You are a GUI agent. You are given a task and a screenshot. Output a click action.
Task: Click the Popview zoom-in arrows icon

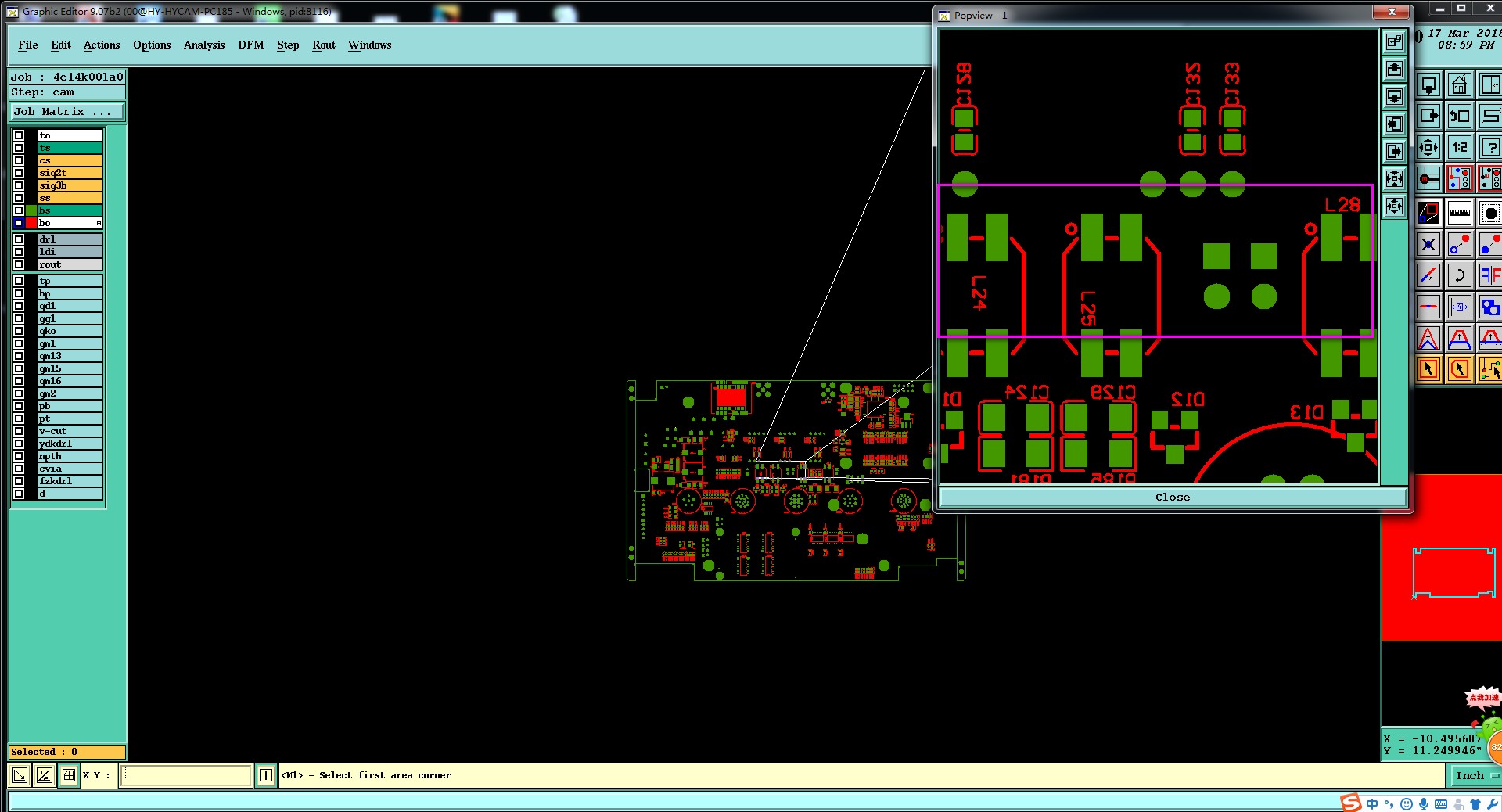click(x=1394, y=179)
